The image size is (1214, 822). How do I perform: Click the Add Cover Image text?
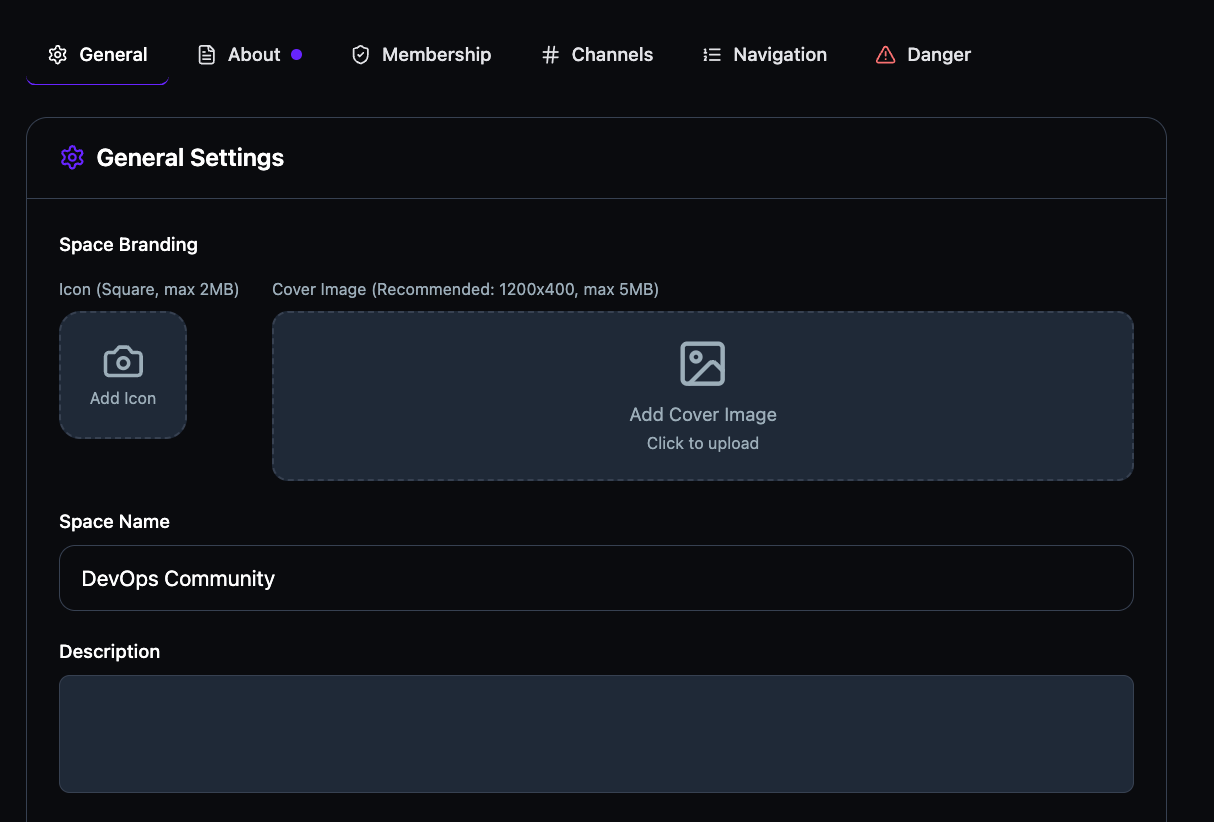coord(703,415)
